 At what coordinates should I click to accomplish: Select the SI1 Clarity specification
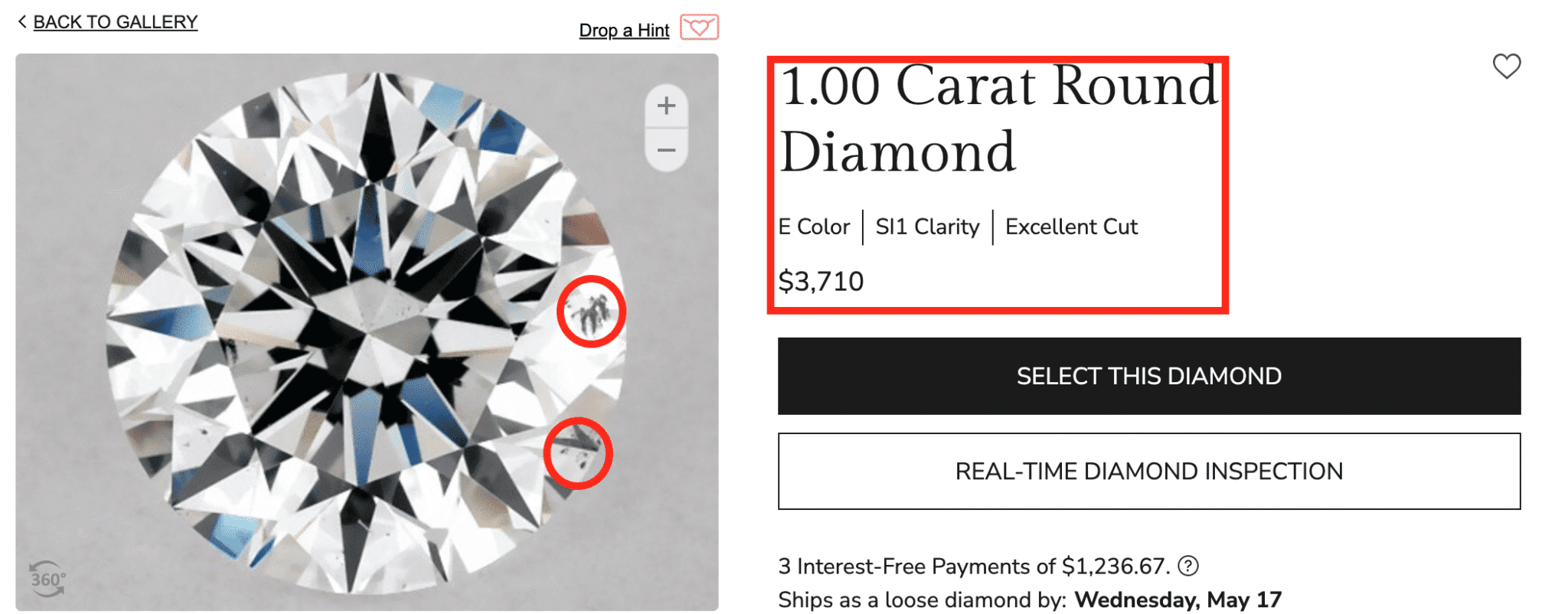(x=927, y=227)
